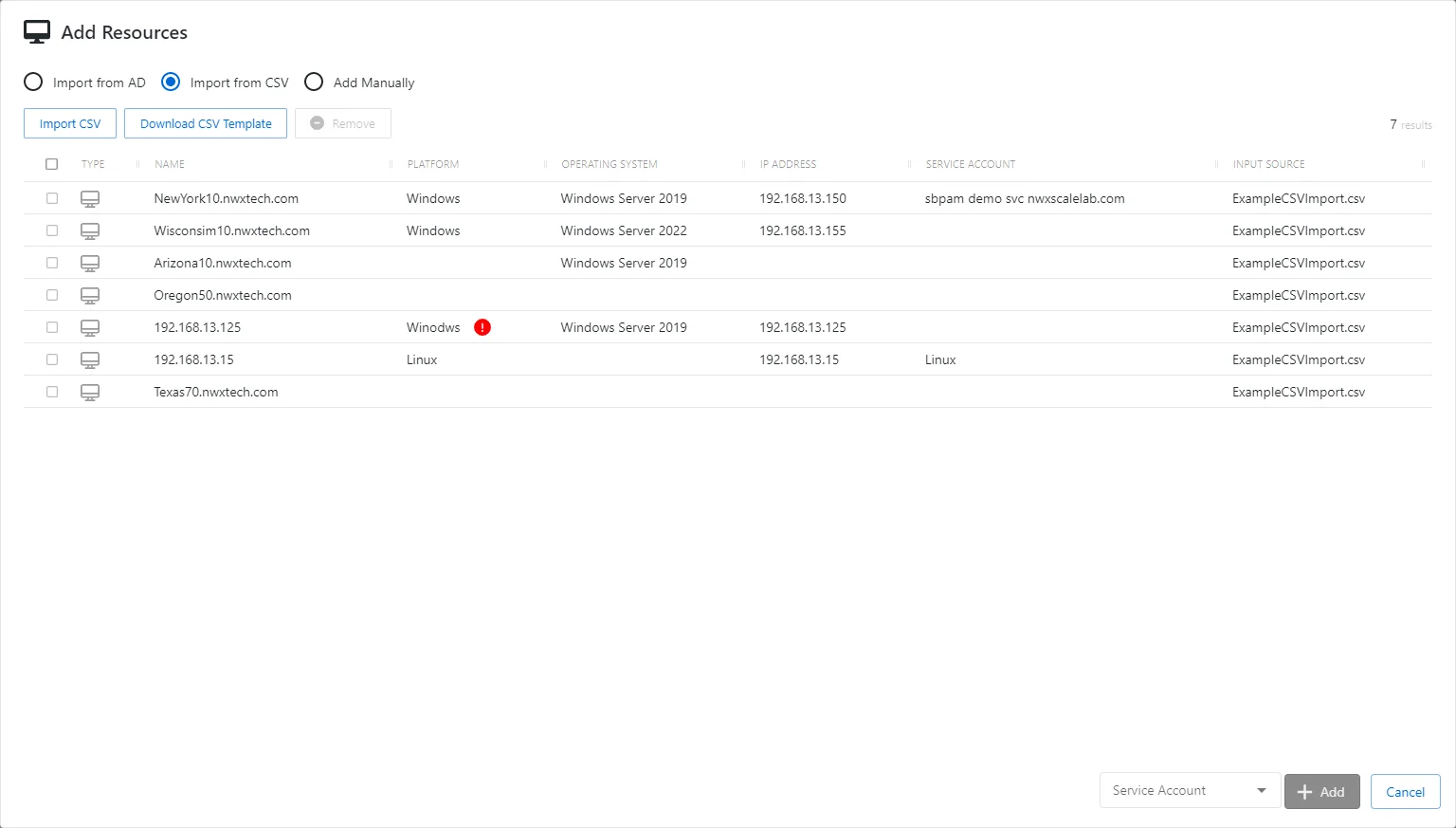Click ExampleCSVImport.csv in the Texas70 row
Image resolution: width=1456 pixels, height=828 pixels.
click(x=1299, y=392)
